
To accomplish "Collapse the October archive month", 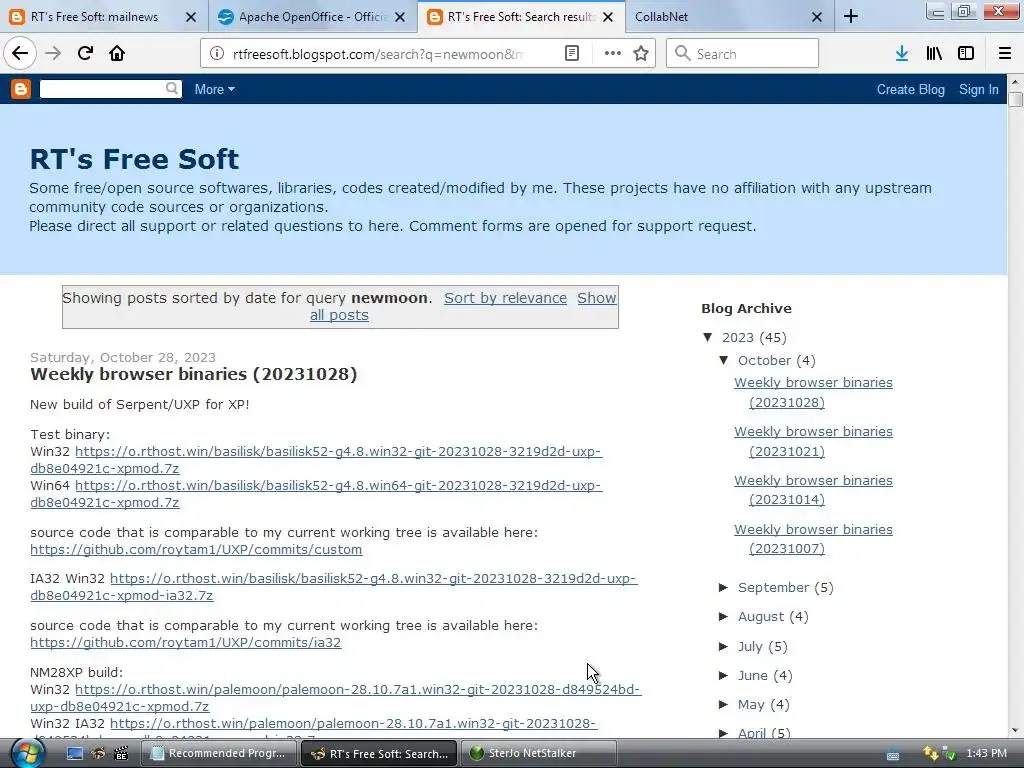I will [724, 360].
